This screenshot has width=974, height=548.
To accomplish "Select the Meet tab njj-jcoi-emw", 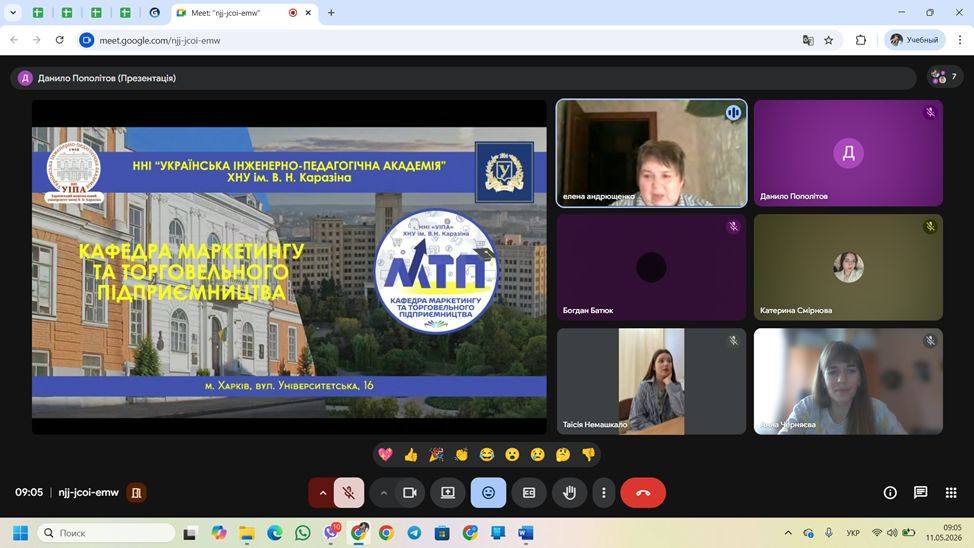I will tap(244, 12).
